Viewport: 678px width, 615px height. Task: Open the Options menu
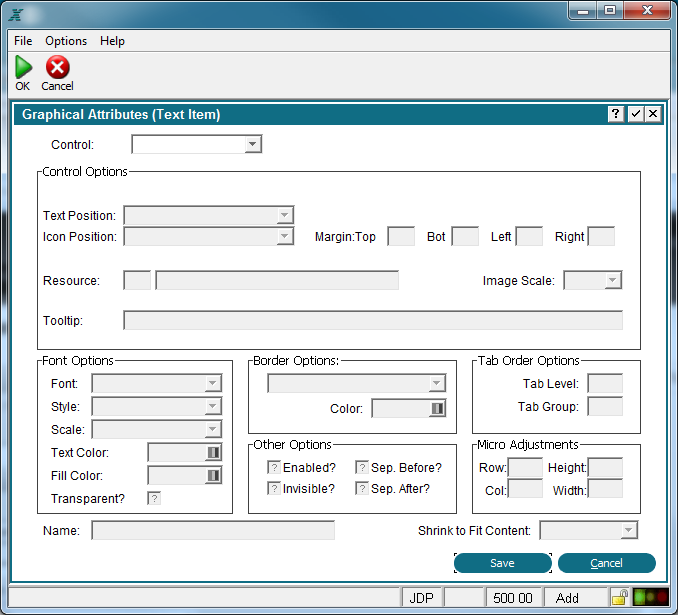pos(66,41)
